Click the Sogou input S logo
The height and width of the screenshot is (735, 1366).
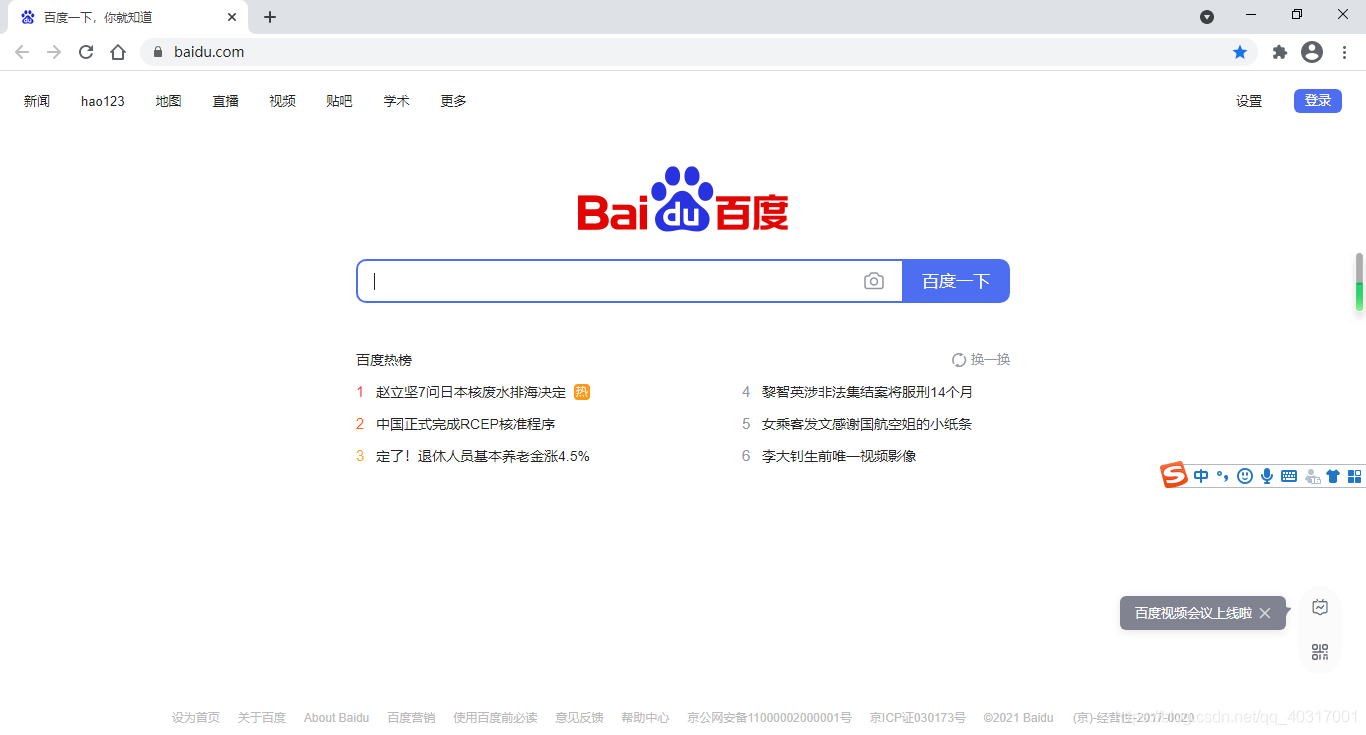click(x=1174, y=475)
